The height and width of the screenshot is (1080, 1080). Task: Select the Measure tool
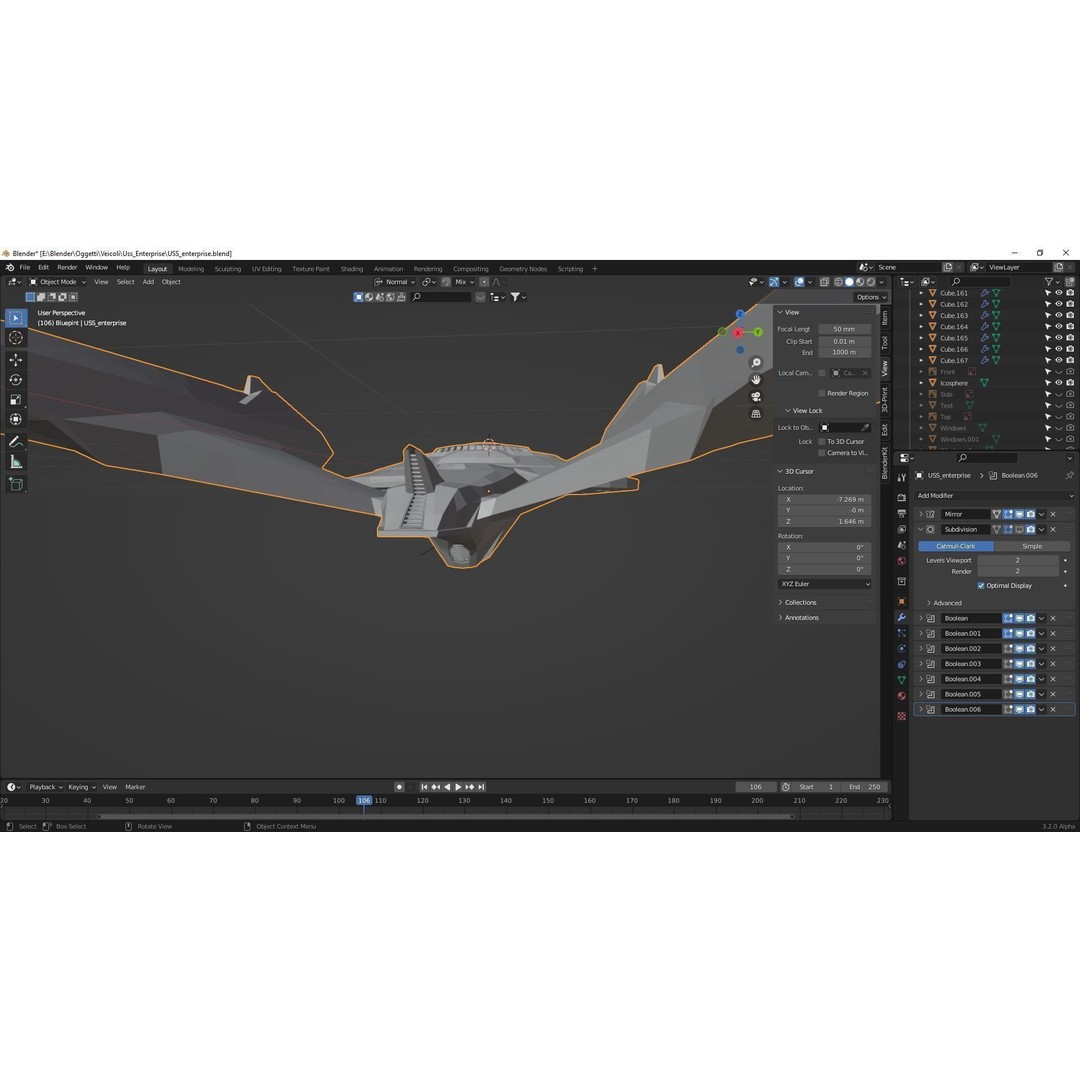(x=16, y=462)
